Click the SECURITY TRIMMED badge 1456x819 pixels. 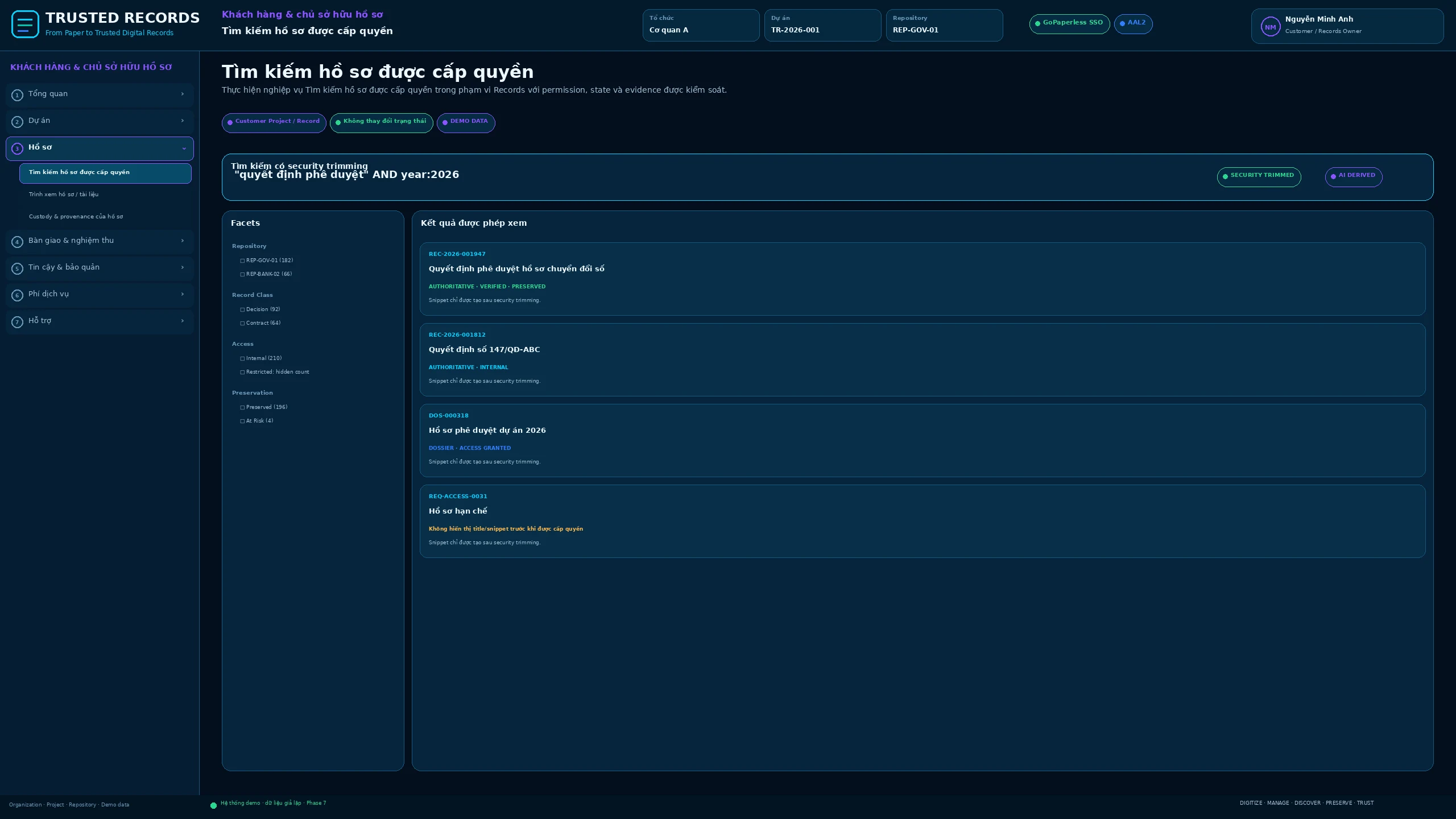1259,177
